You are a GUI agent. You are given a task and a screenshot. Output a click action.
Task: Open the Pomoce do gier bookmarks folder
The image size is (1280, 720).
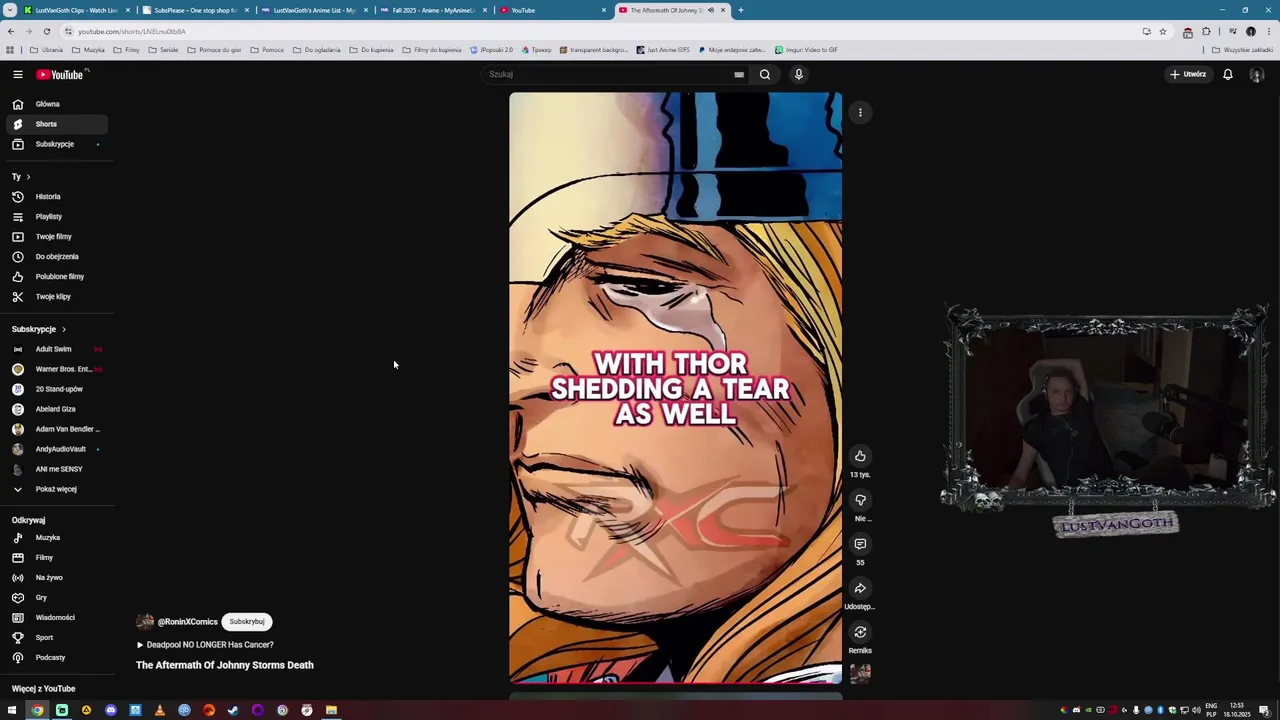pyautogui.click(x=214, y=49)
